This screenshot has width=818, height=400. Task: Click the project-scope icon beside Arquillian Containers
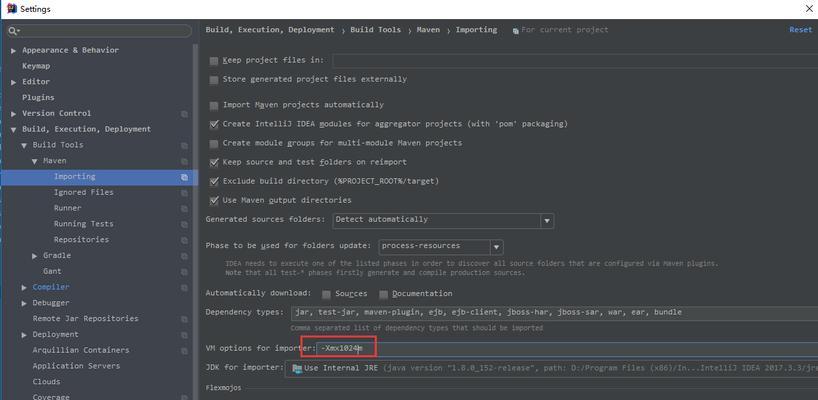pos(184,350)
